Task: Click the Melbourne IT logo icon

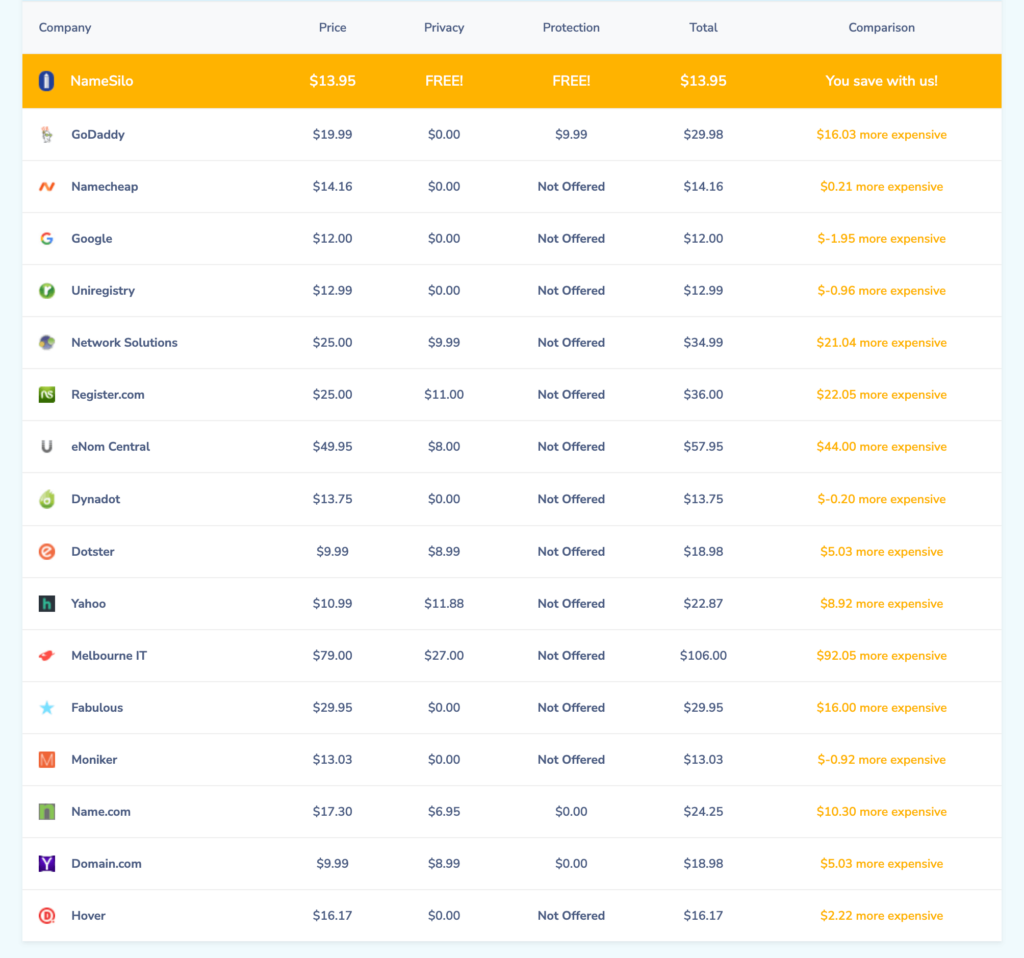Action: [x=46, y=655]
